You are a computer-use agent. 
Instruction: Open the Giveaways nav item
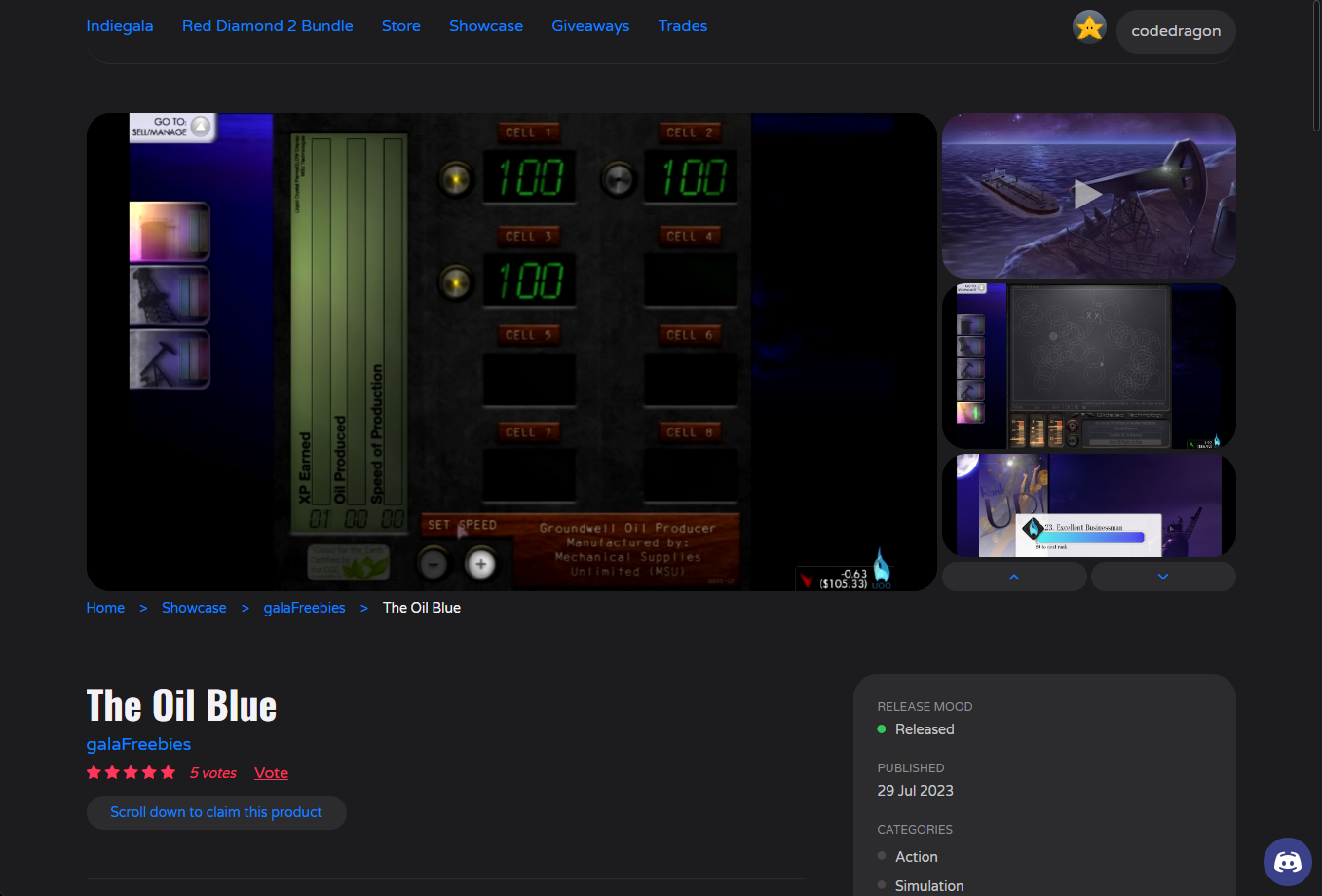[590, 26]
